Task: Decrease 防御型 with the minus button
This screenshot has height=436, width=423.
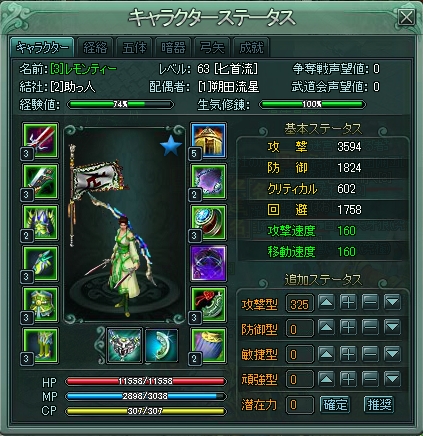Action: (370, 328)
